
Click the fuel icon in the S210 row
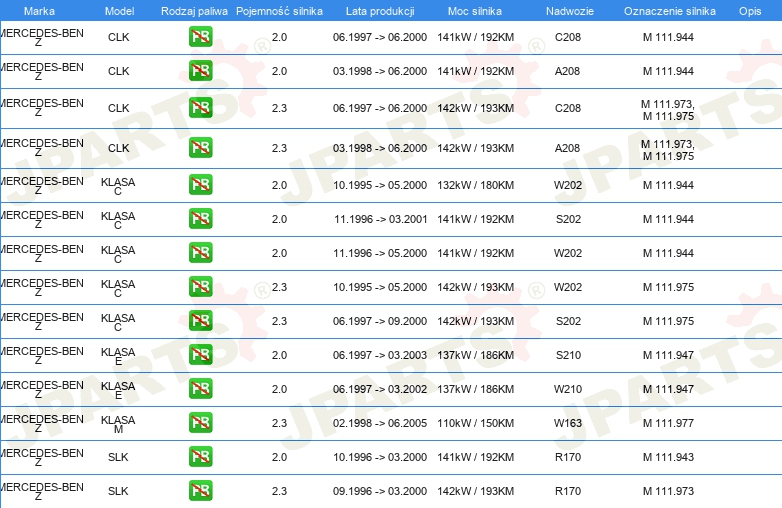200,354
